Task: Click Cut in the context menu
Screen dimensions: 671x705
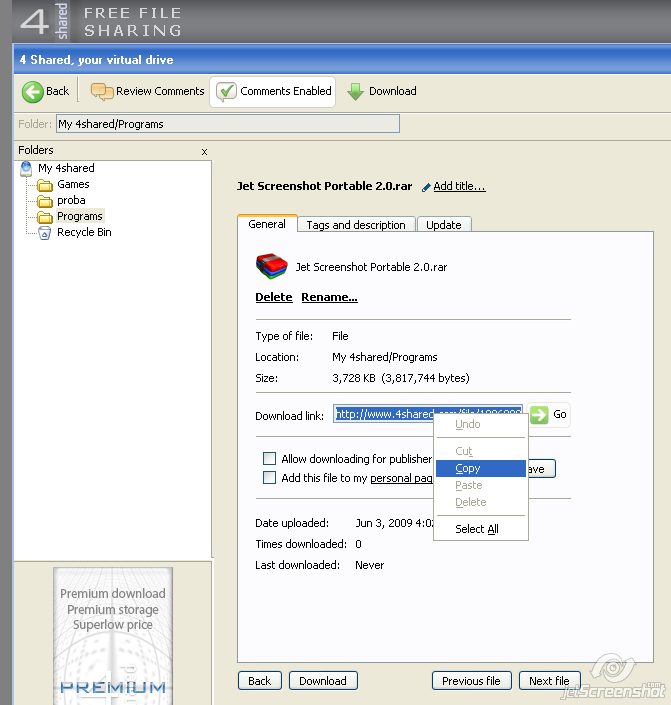Action: [x=481, y=451]
